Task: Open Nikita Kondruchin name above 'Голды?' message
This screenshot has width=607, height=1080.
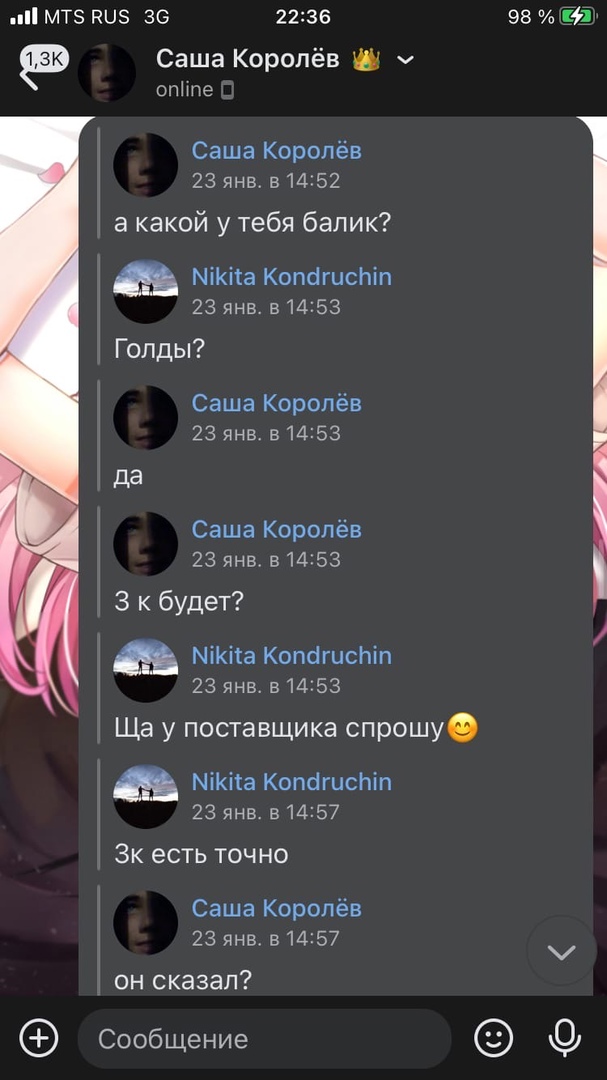Action: [x=291, y=277]
